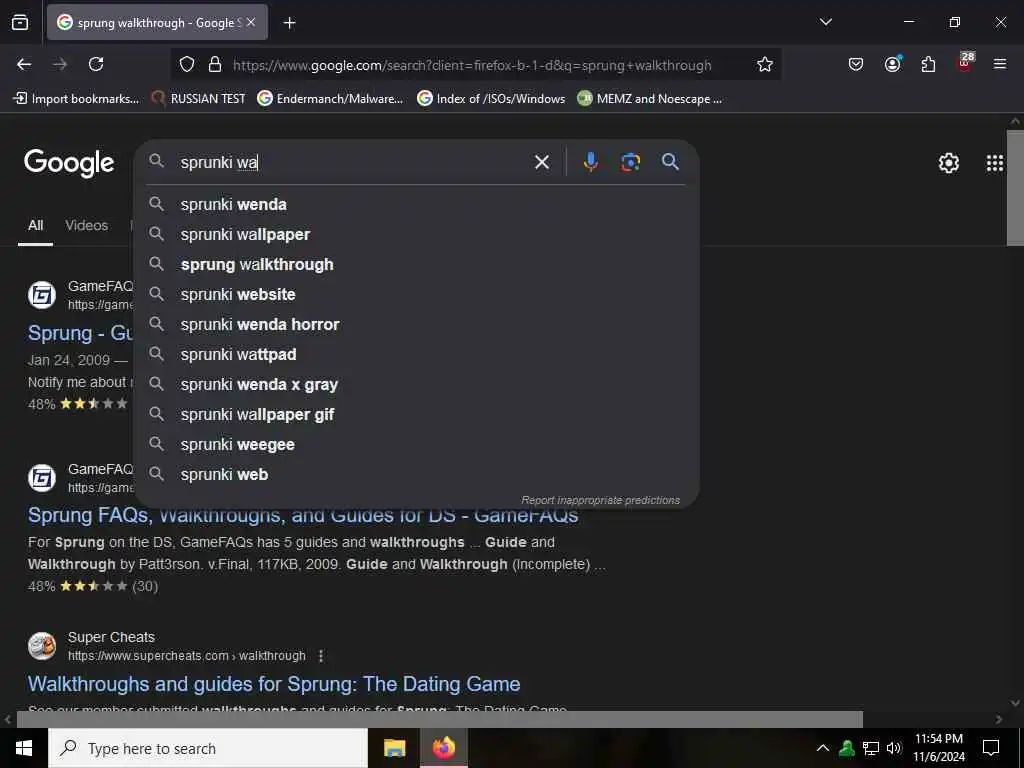Open the Google apps grid

tap(995, 163)
